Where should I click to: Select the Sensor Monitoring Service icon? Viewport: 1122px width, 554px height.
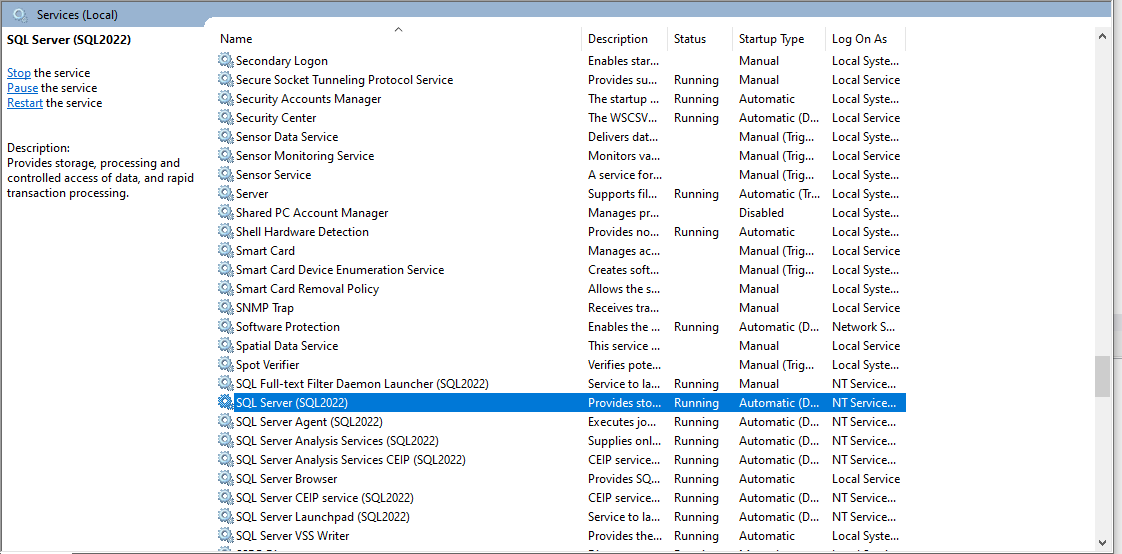tap(225, 155)
